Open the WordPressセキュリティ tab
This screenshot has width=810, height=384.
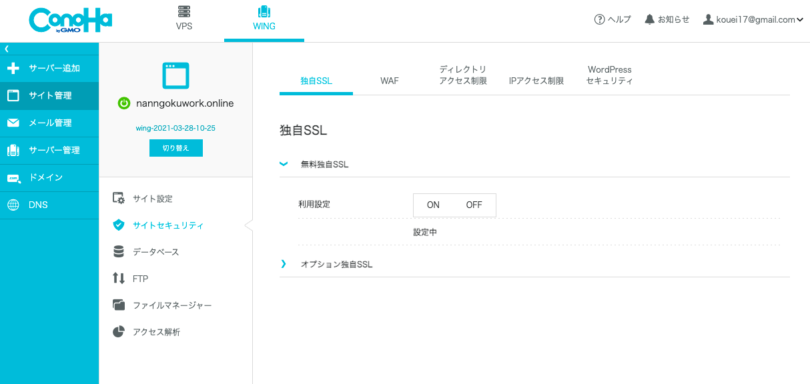(610, 75)
